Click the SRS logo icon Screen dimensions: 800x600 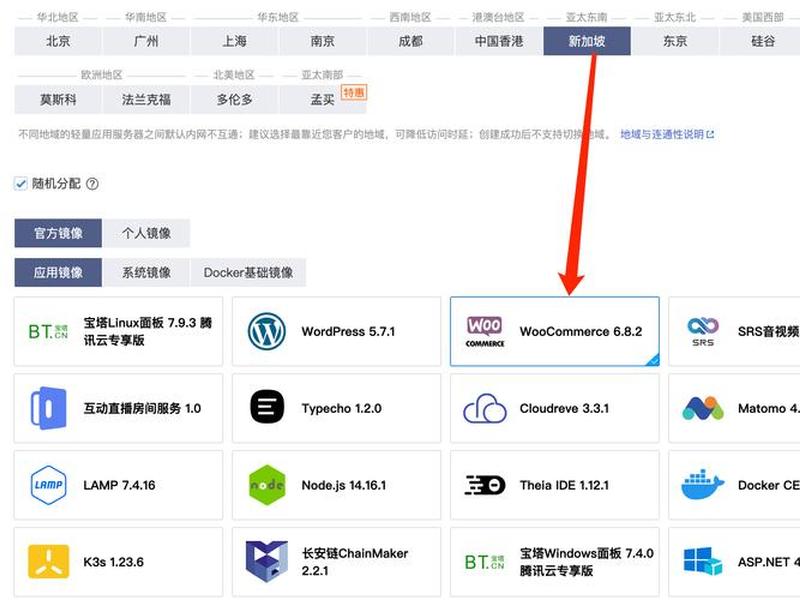click(703, 332)
